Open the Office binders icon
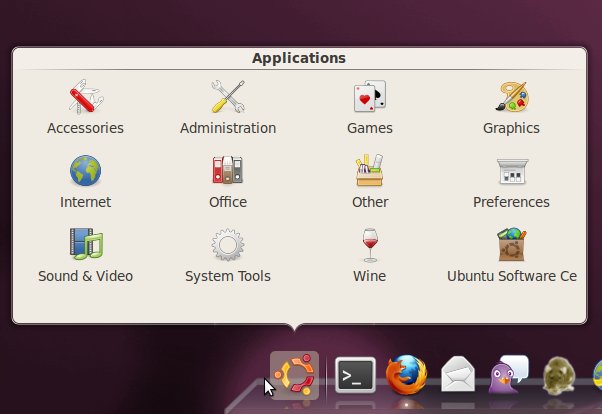 coord(228,170)
